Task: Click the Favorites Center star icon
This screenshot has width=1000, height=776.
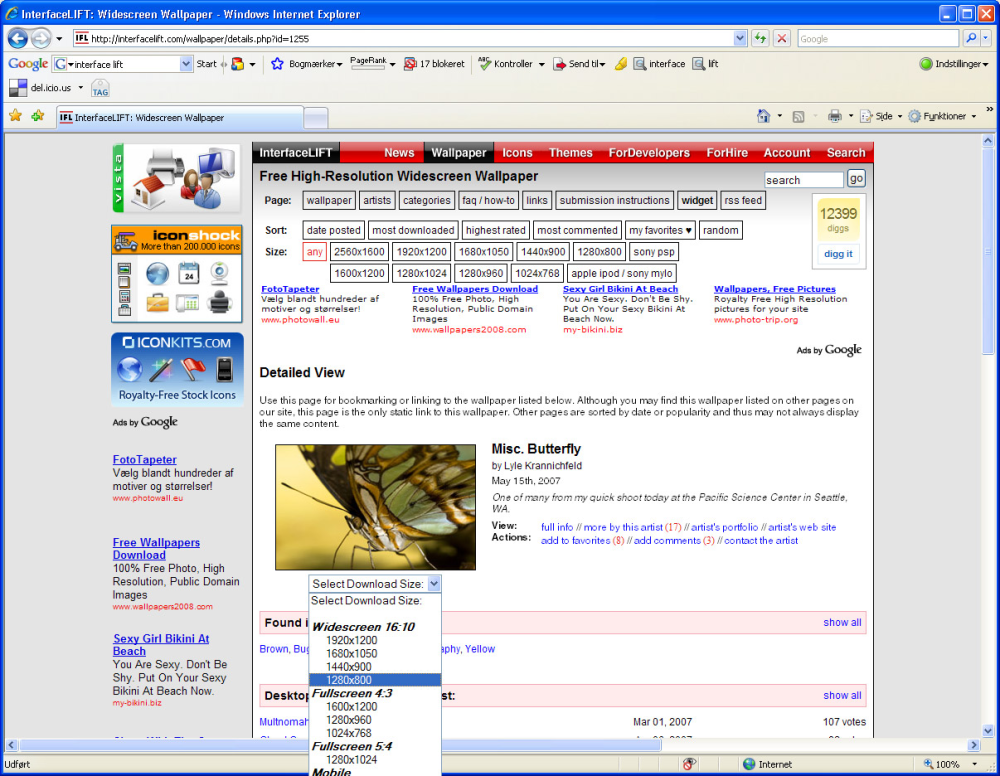Action: tap(15, 115)
